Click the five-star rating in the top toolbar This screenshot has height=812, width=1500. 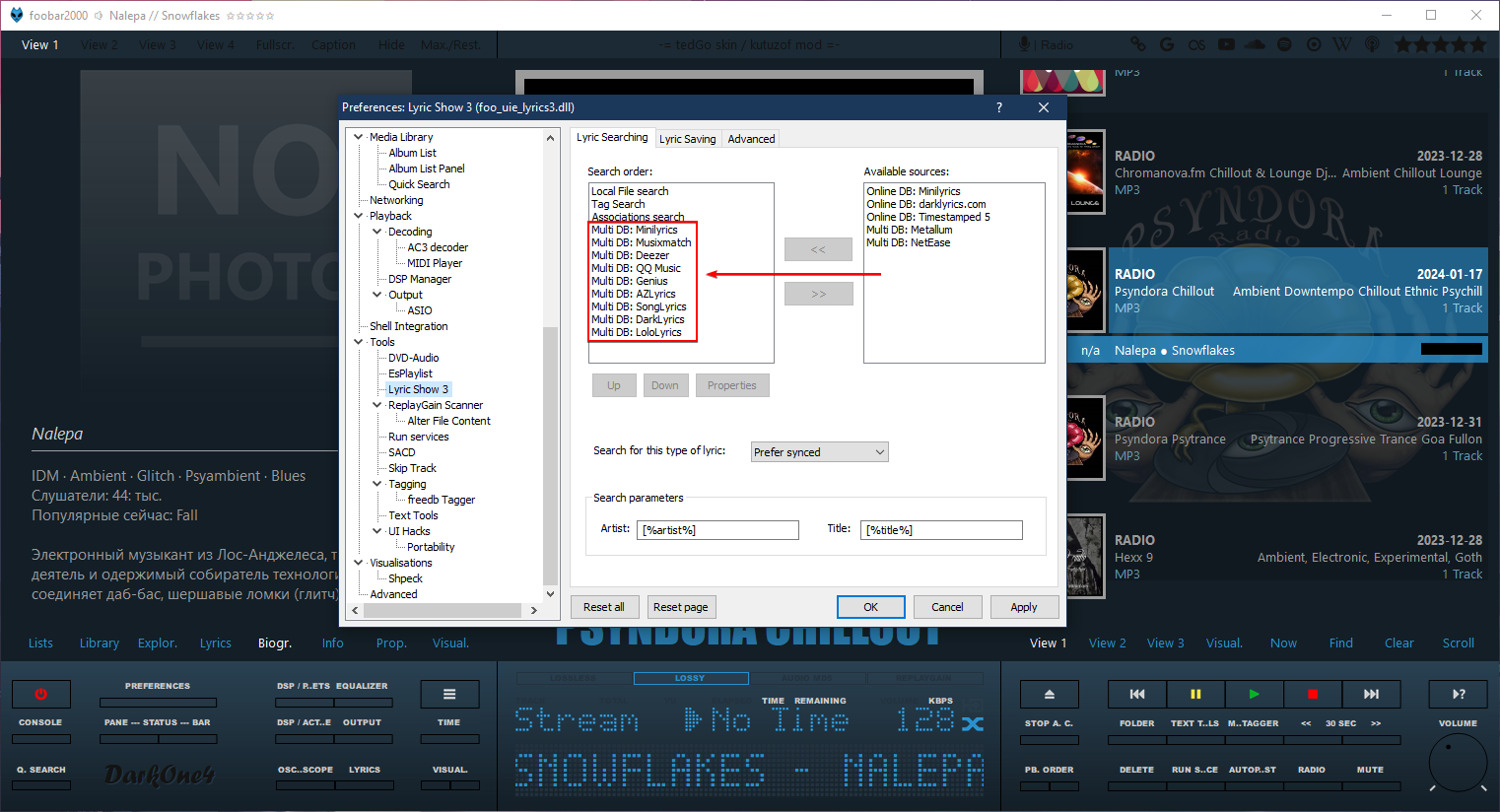(x=1440, y=44)
